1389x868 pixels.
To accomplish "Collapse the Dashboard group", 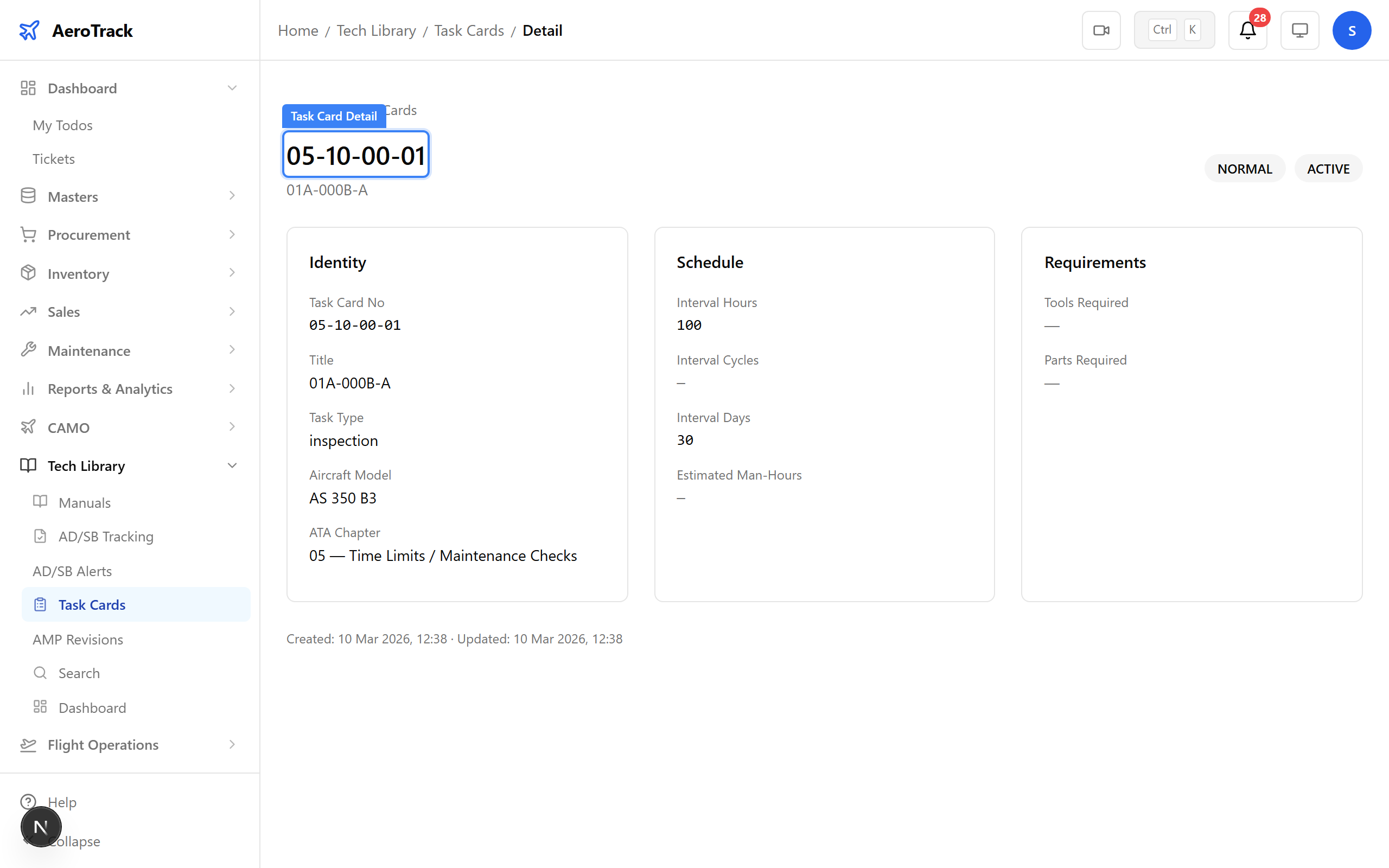I will 232,88.
